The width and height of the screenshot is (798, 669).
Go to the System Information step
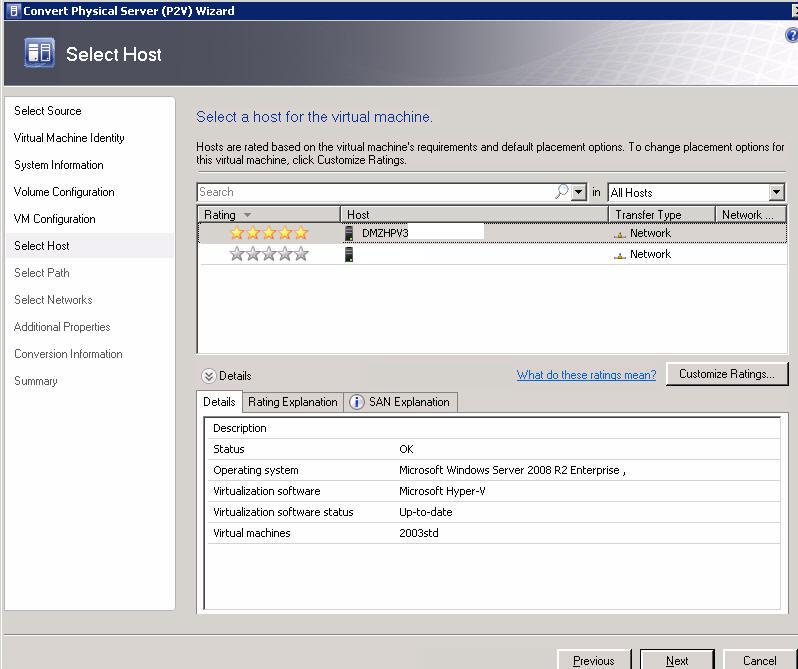tap(59, 165)
